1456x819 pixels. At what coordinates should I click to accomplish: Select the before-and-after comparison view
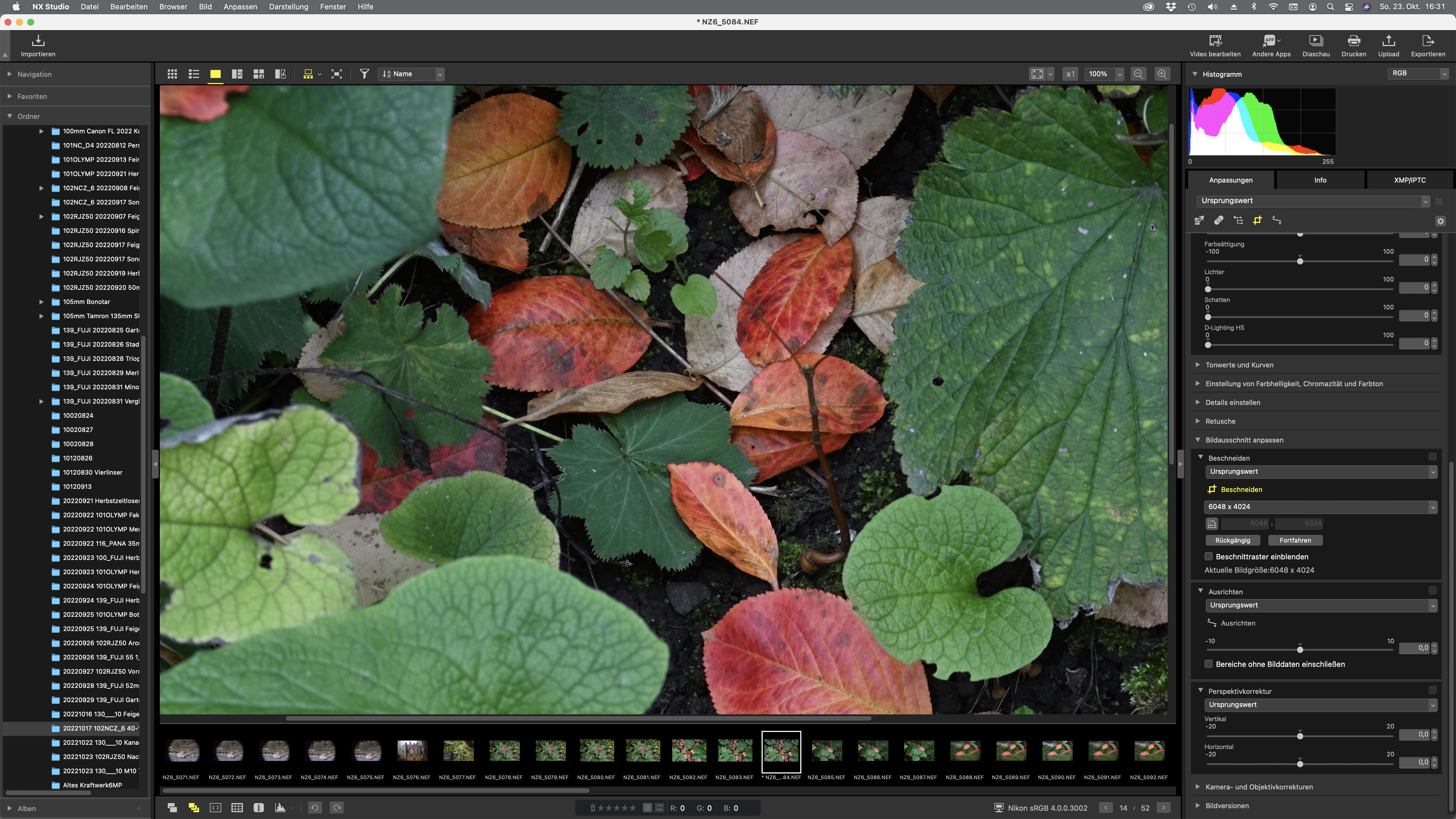[x=280, y=74]
